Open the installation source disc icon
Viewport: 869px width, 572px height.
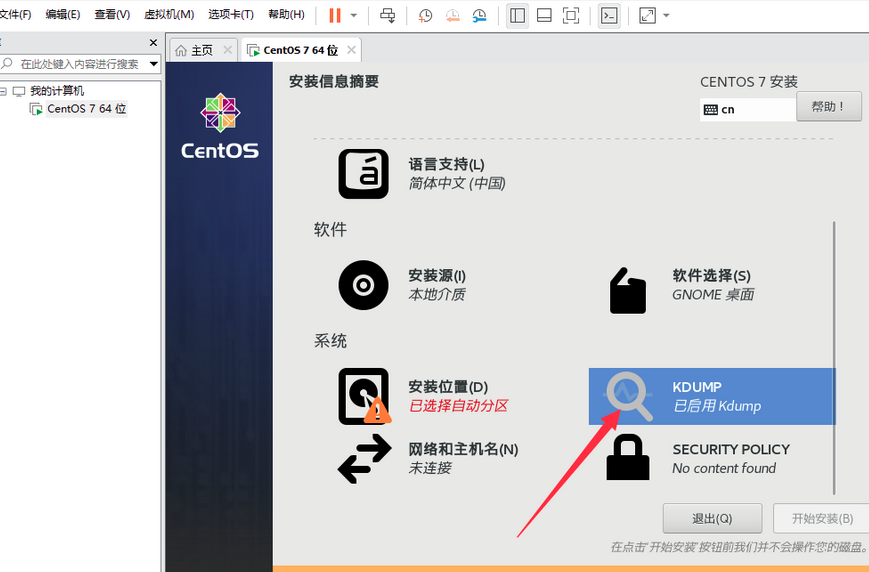[x=364, y=285]
